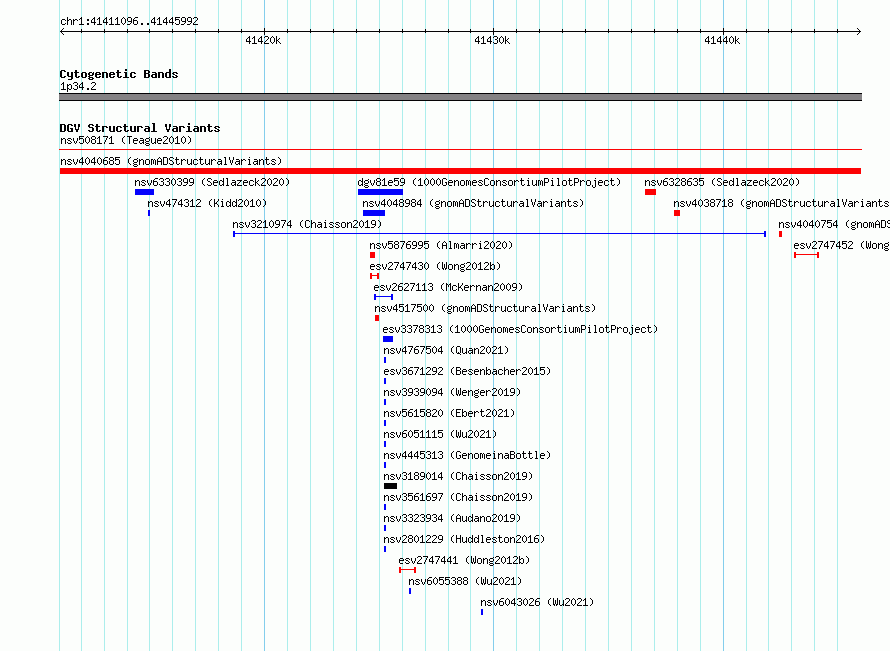Open nsv6043026 (Wu2021) variant

(x=537, y=602)
